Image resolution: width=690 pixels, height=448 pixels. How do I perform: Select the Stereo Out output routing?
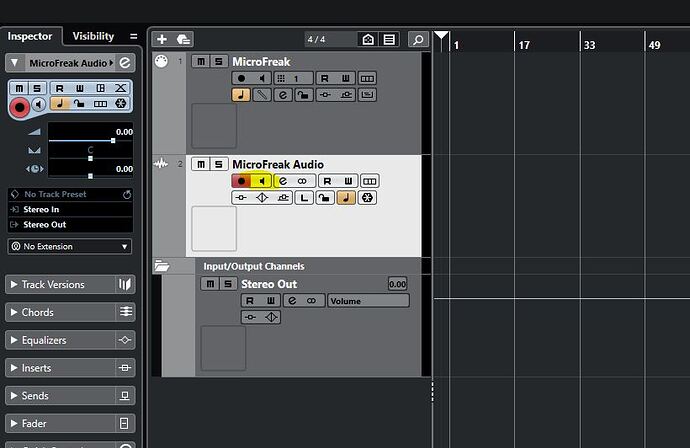point(70,224)
